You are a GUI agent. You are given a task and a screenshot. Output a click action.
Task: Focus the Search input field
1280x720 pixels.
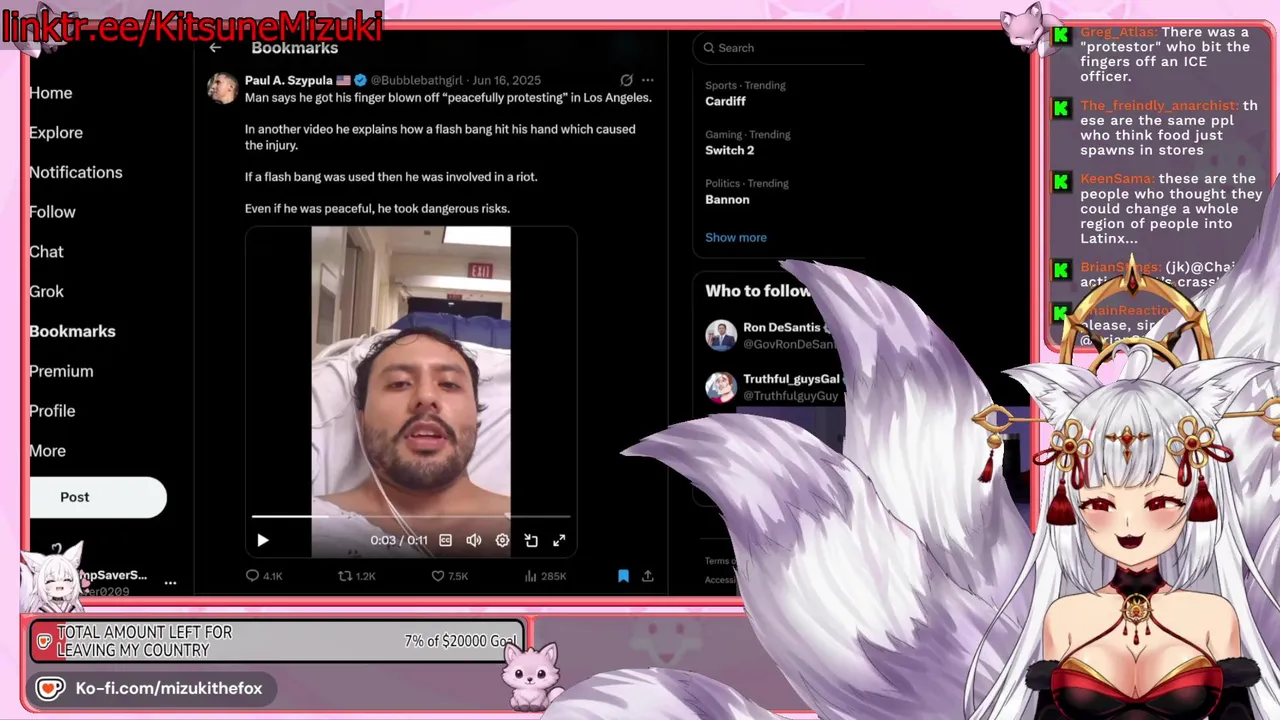click(x=782, y=48)
